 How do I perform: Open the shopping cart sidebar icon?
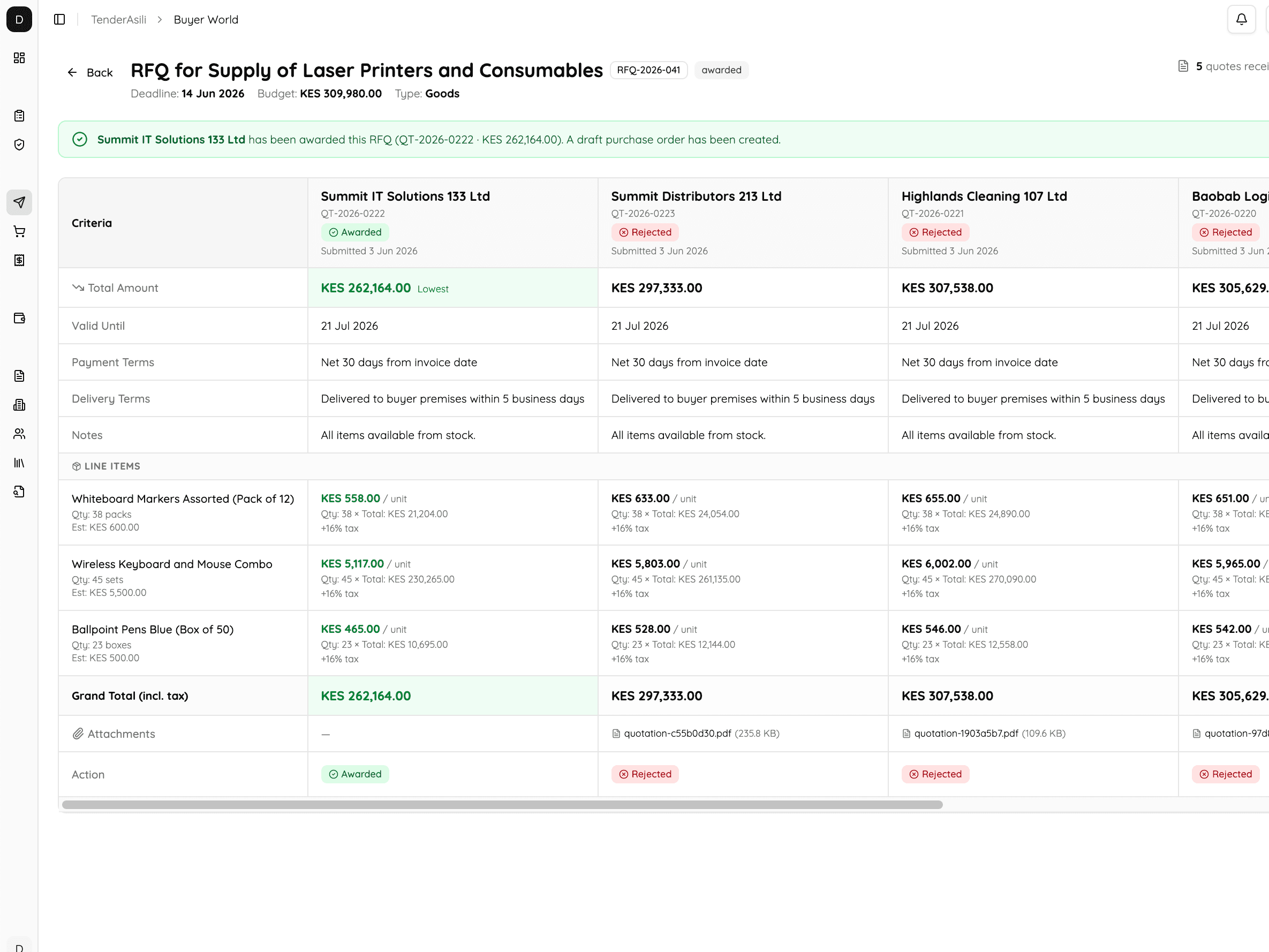click(19, 231)
